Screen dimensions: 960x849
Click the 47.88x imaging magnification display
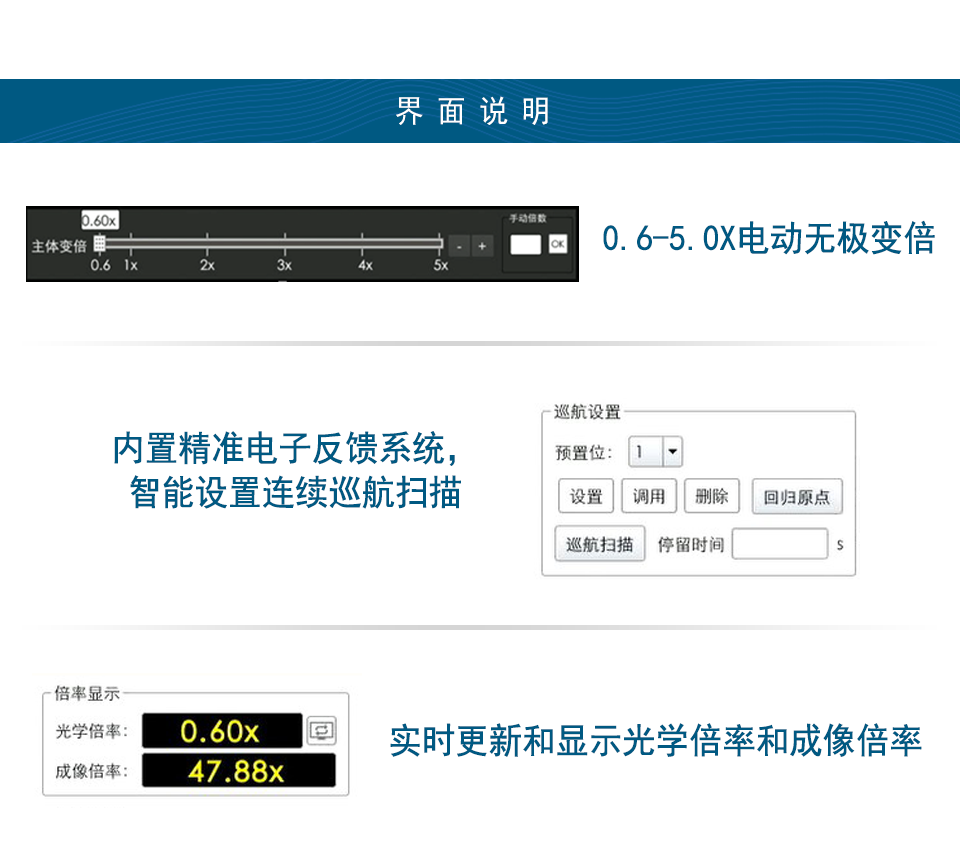(236, 772)
